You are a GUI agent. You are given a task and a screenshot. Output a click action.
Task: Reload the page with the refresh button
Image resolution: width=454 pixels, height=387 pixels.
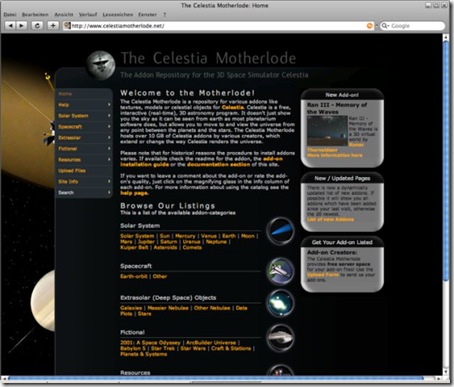(x=37, y=26)
